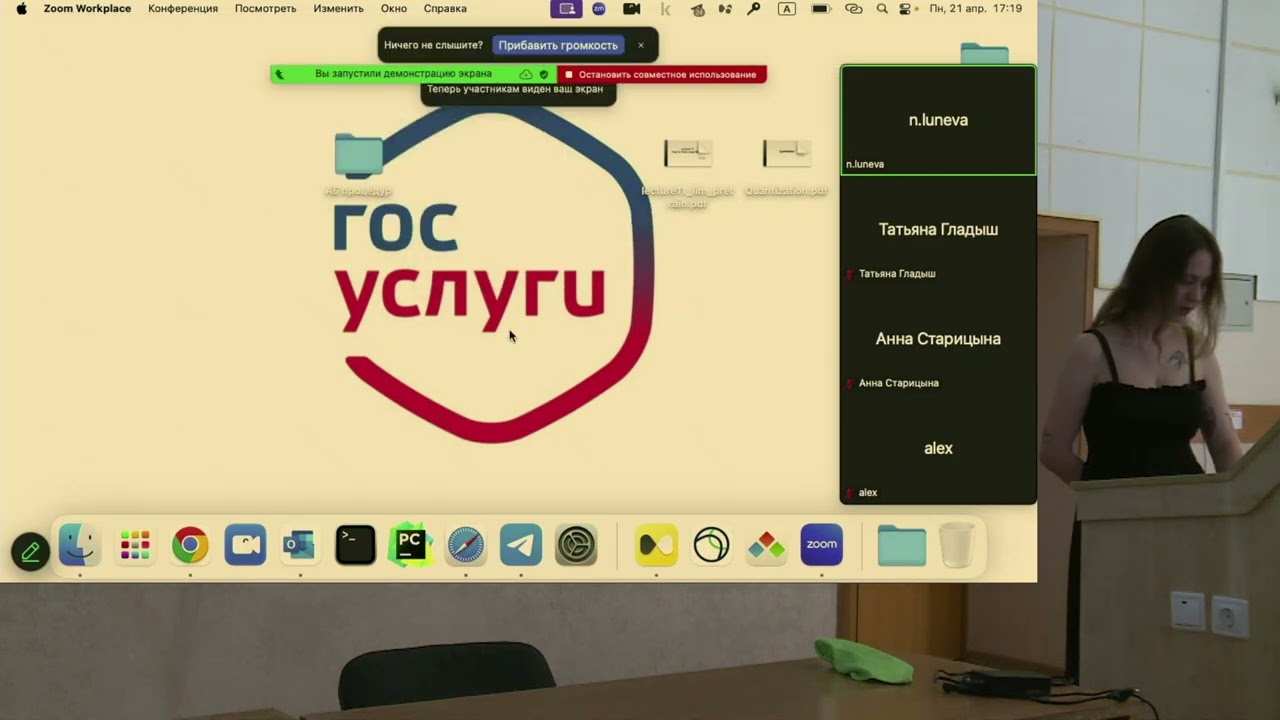This screenshot has height=720, width=1280.
Task: Click Остановить совместное использование button
Action: click(x=662, y=74)
